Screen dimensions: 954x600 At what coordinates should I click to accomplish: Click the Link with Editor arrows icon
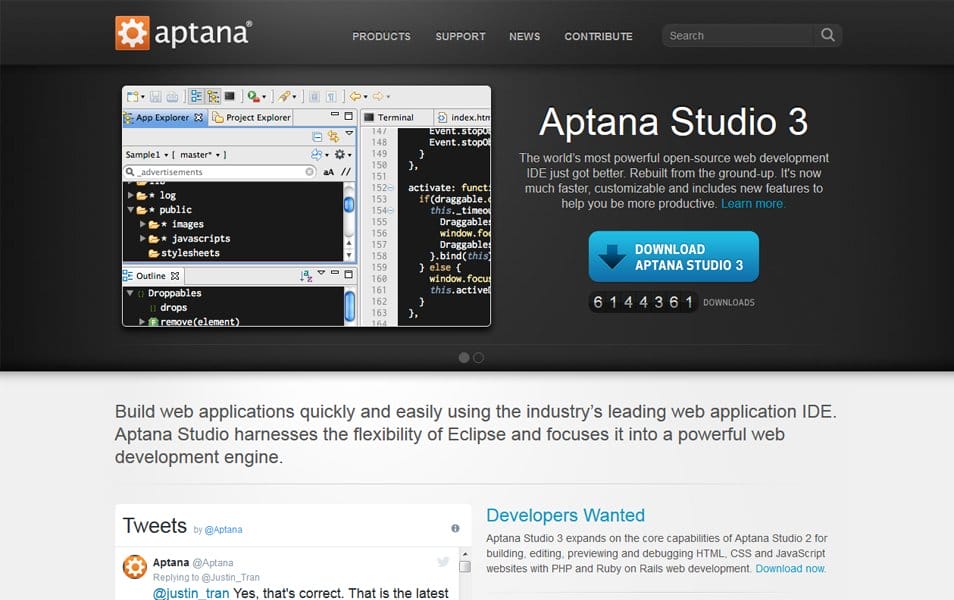pyautogui.click(x=333, y=136)
